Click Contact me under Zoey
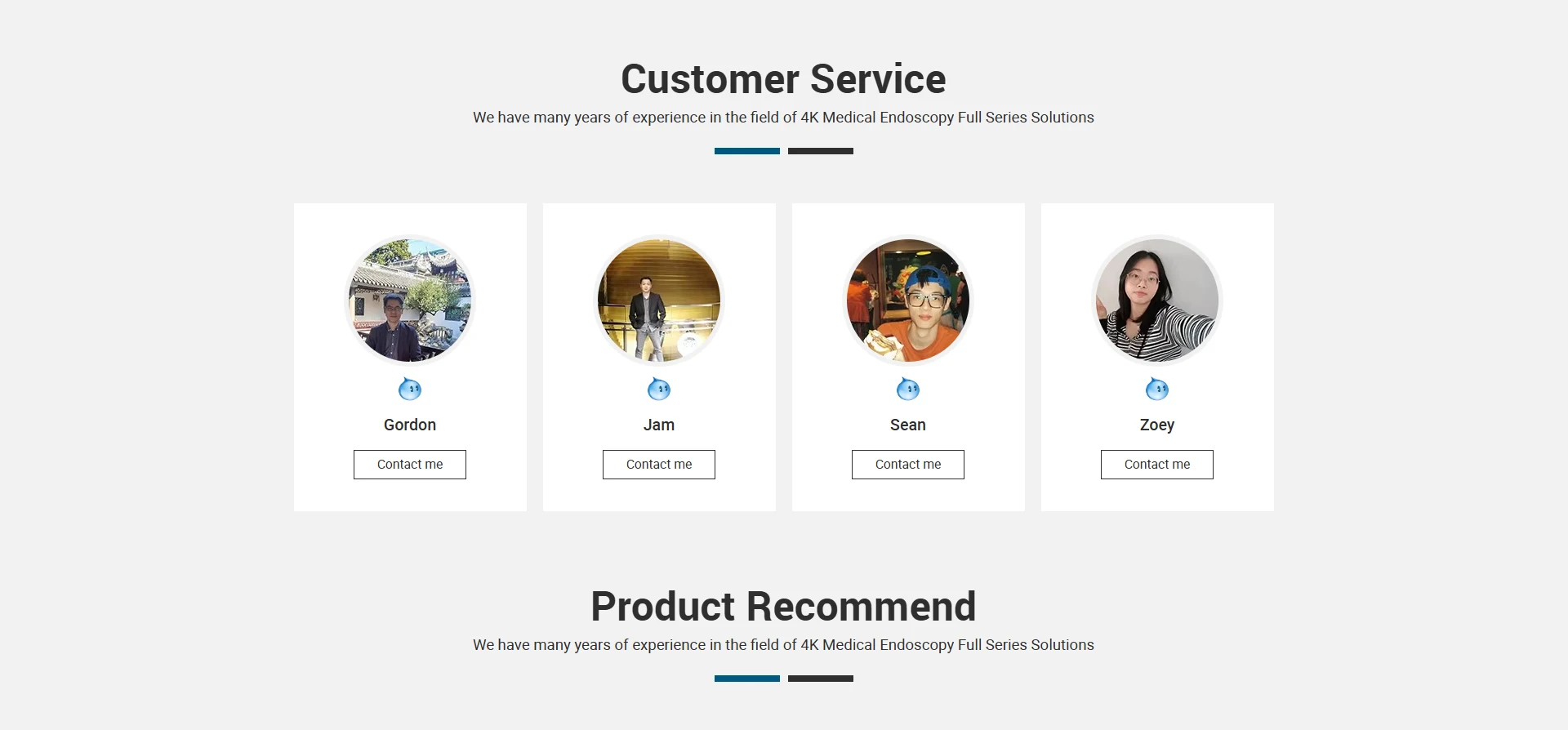This screenshot has width=1568, height=730. pos(1157,465)
